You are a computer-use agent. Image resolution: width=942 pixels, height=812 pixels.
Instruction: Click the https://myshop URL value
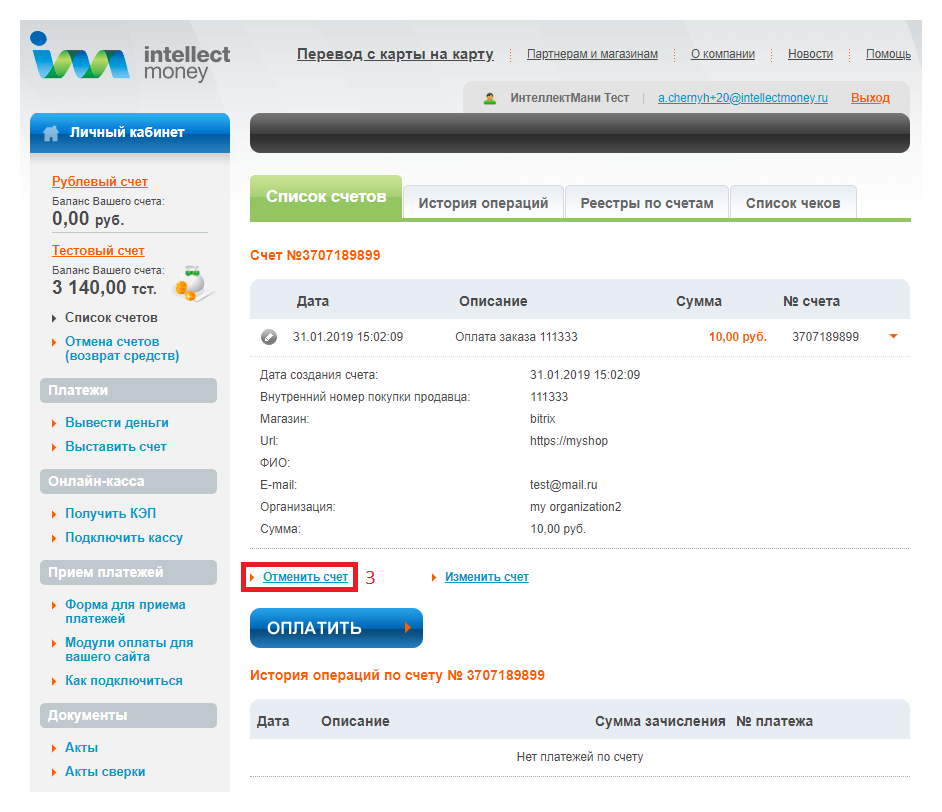(x=569, y=441)
